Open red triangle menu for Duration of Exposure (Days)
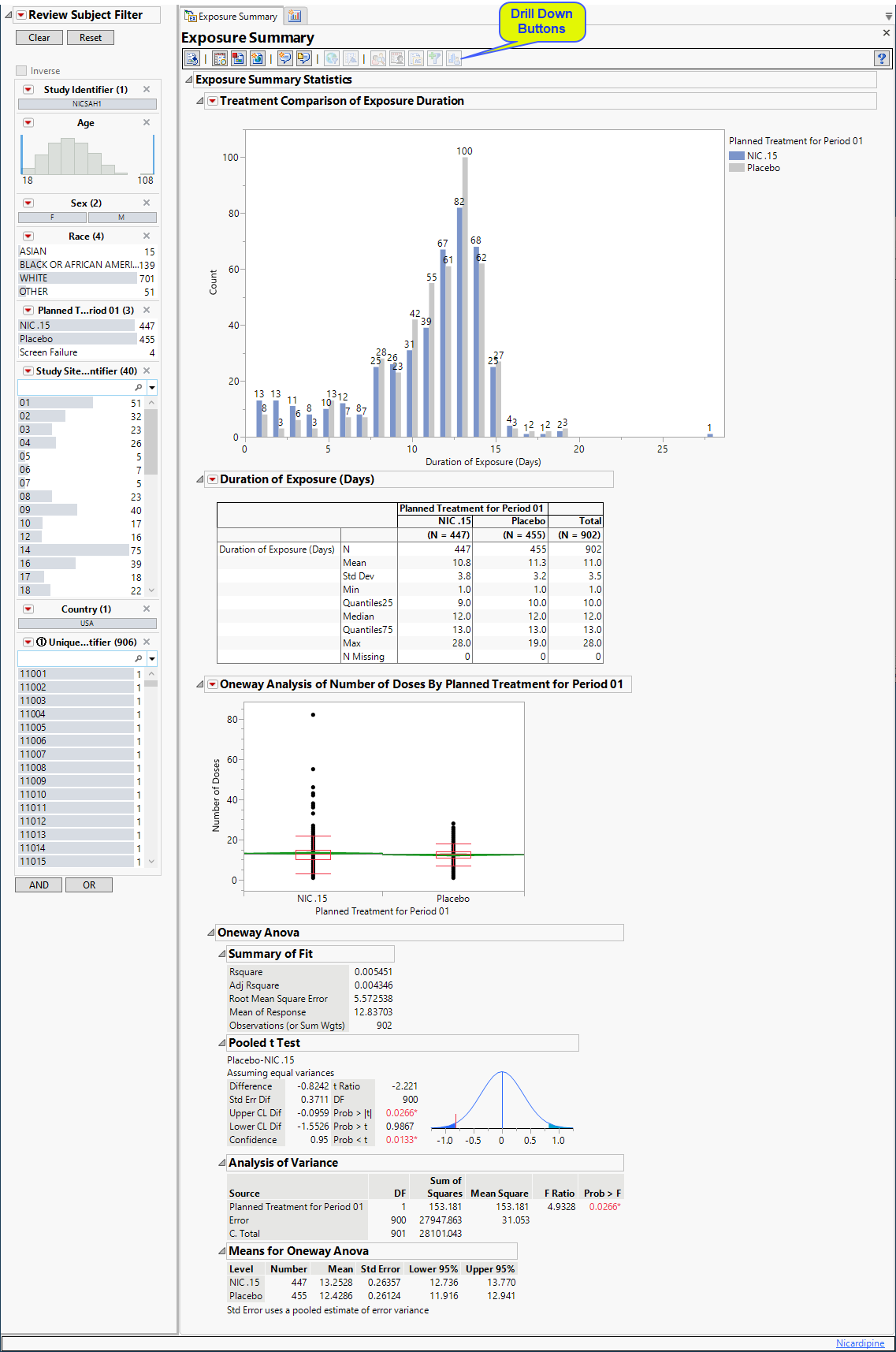The width and height of the screenshot is (896, 1352). 212,479
